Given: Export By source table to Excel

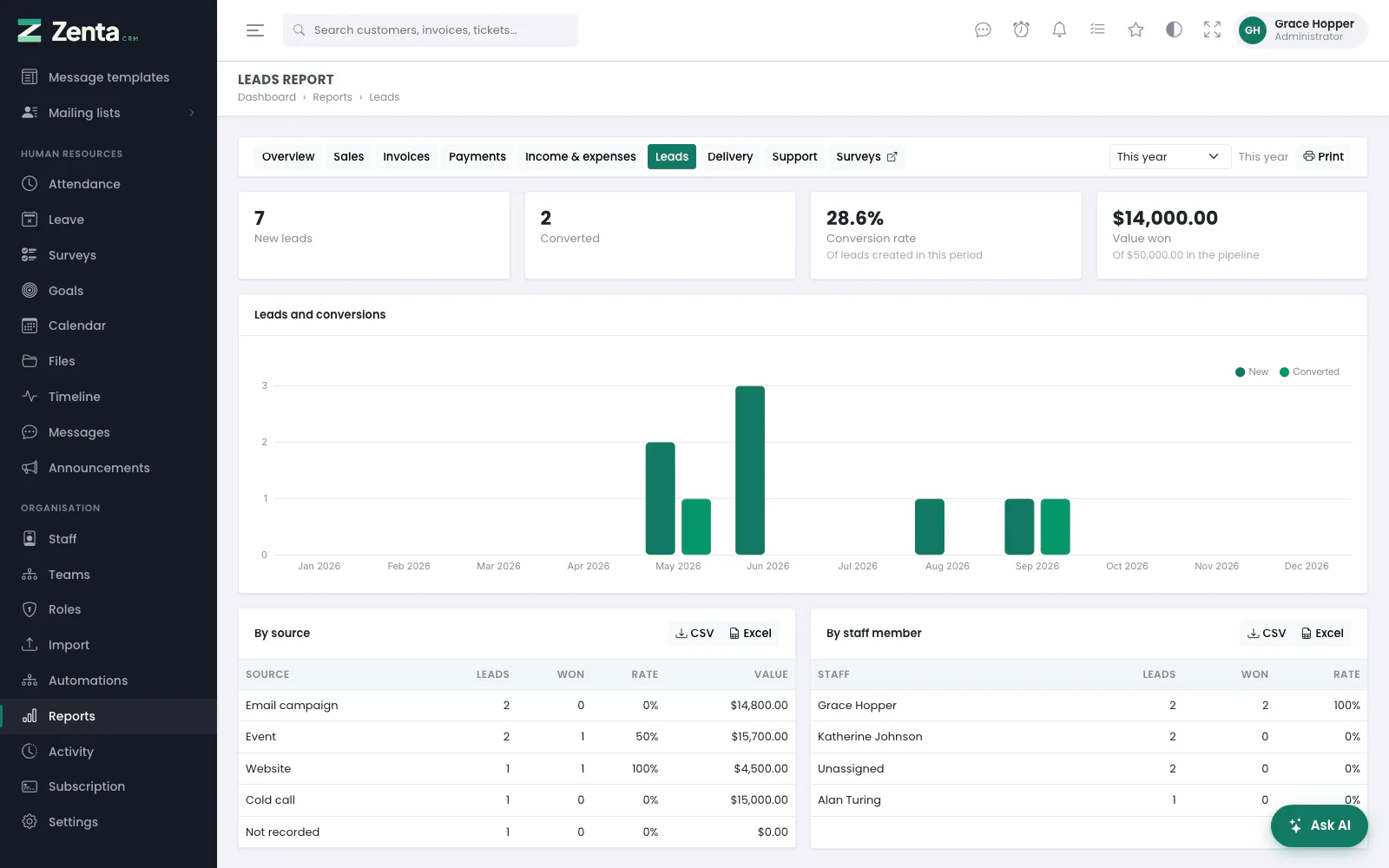Looking at the screenshot, I should (751, 634).
